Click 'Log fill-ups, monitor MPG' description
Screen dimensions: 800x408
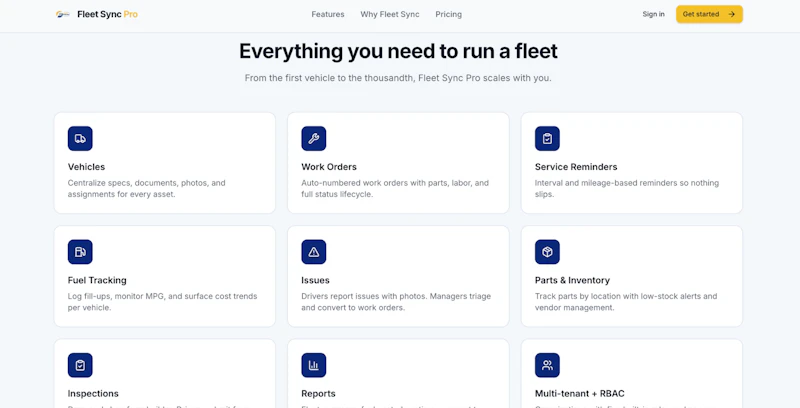click(162, 301)
